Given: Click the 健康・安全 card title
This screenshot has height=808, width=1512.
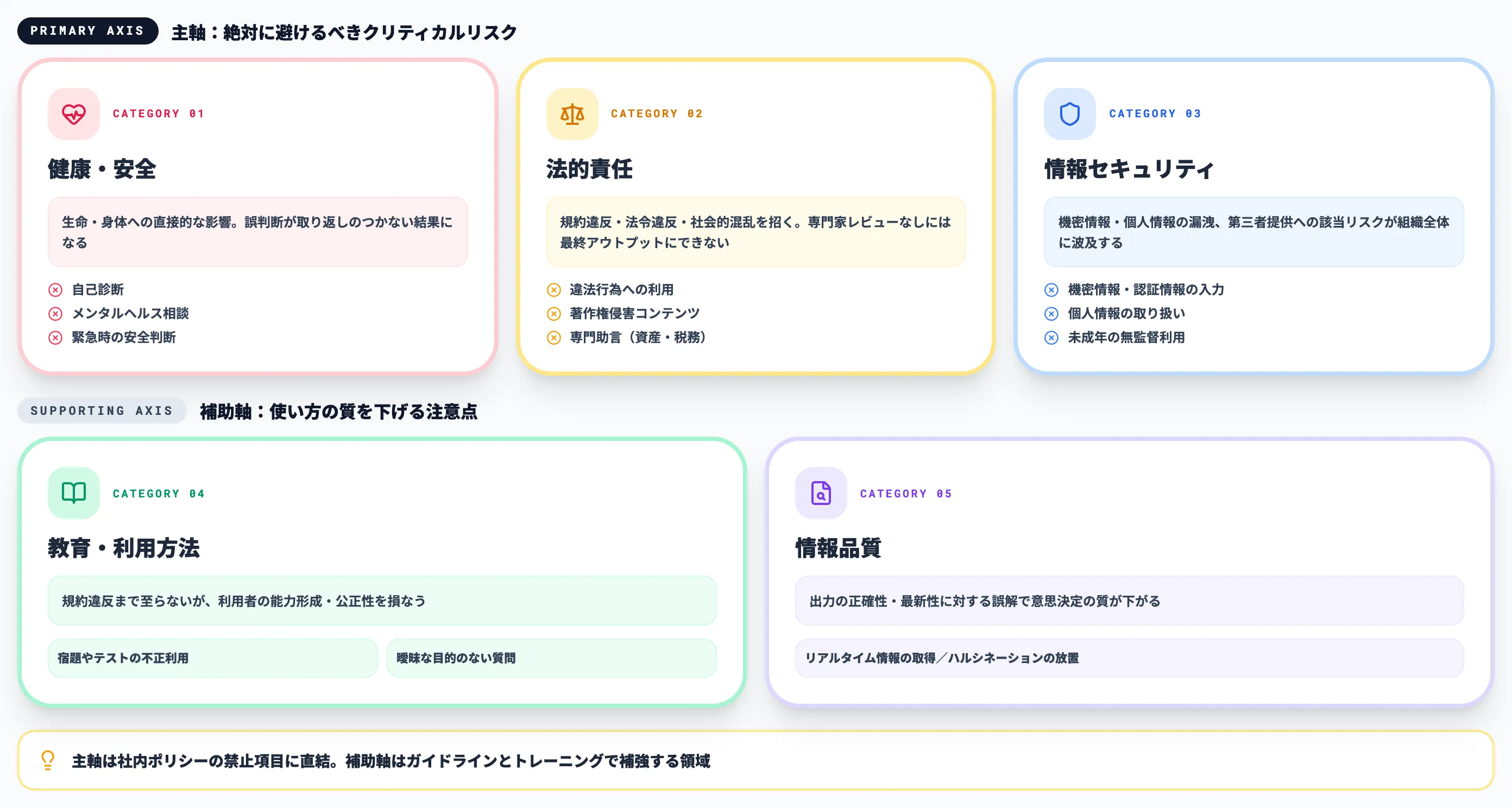Looking at the screenshot, I should point(102,169).
